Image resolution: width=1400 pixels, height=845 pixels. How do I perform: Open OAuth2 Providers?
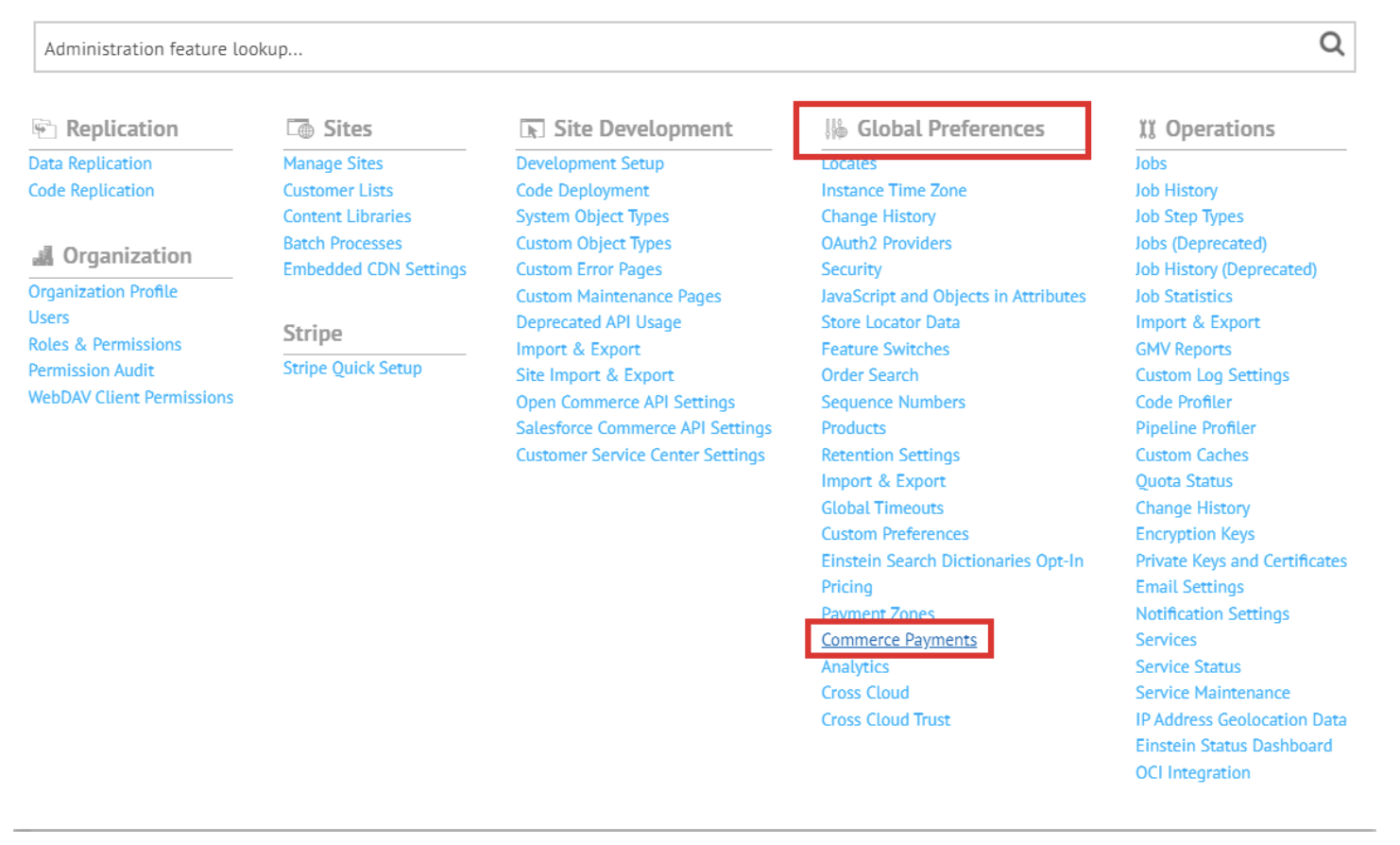[886, 243]
